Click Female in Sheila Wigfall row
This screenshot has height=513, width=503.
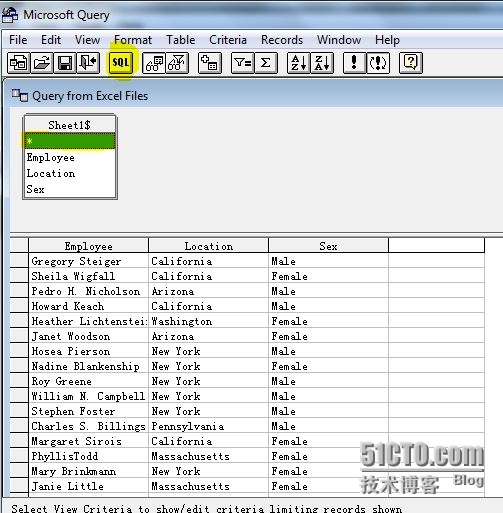(x=328, y=276)
